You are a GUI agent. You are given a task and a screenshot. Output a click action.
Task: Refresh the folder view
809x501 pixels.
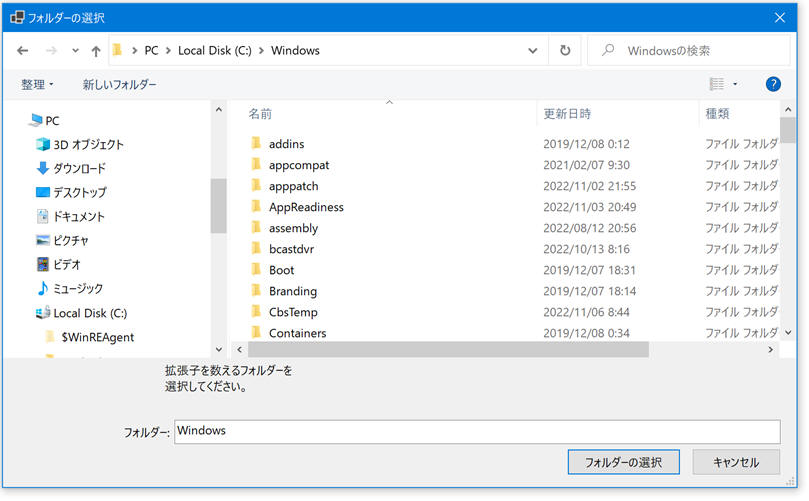pyautogui.click(x=565, y=51)
